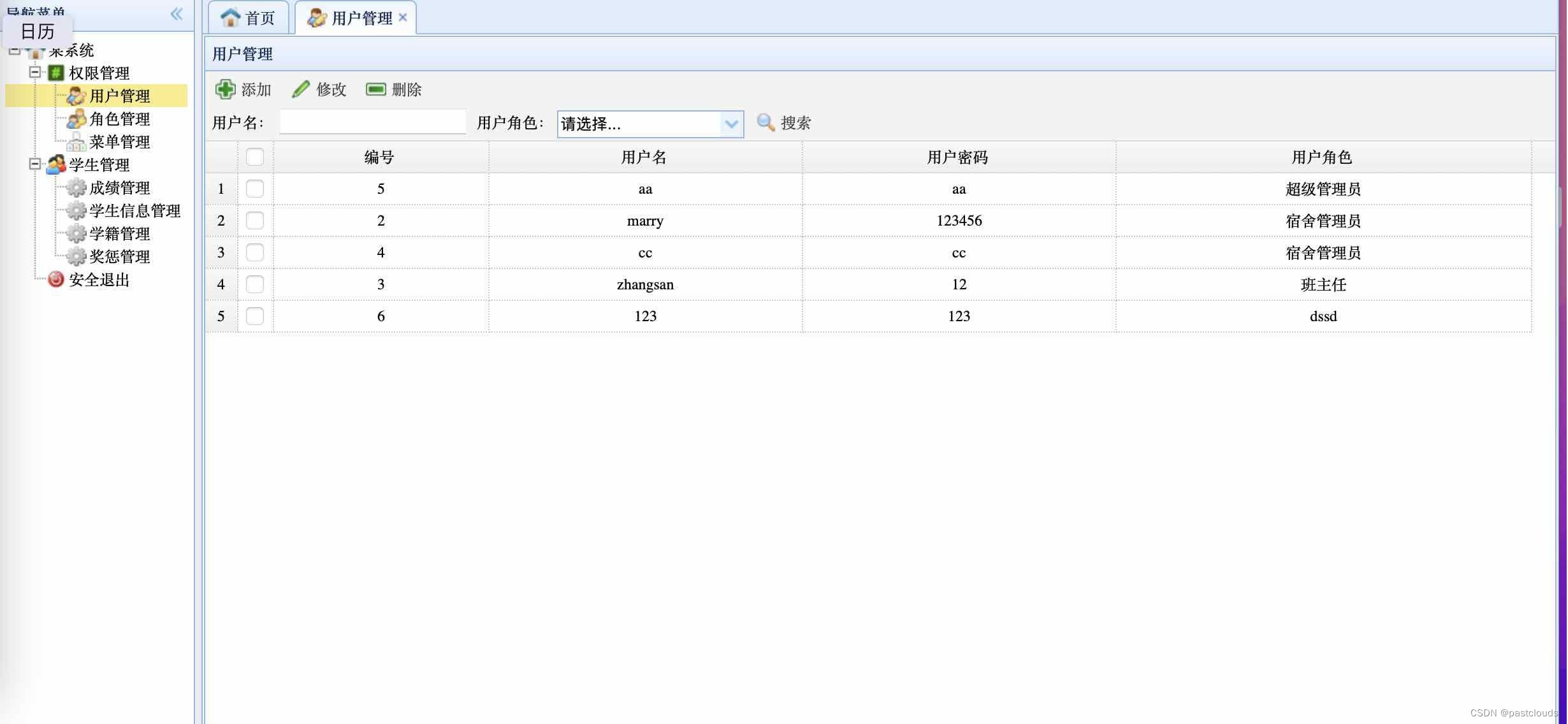Click the 删除 button label
The width and height of the screenshot is (1568, 724).
pos(407,89)
